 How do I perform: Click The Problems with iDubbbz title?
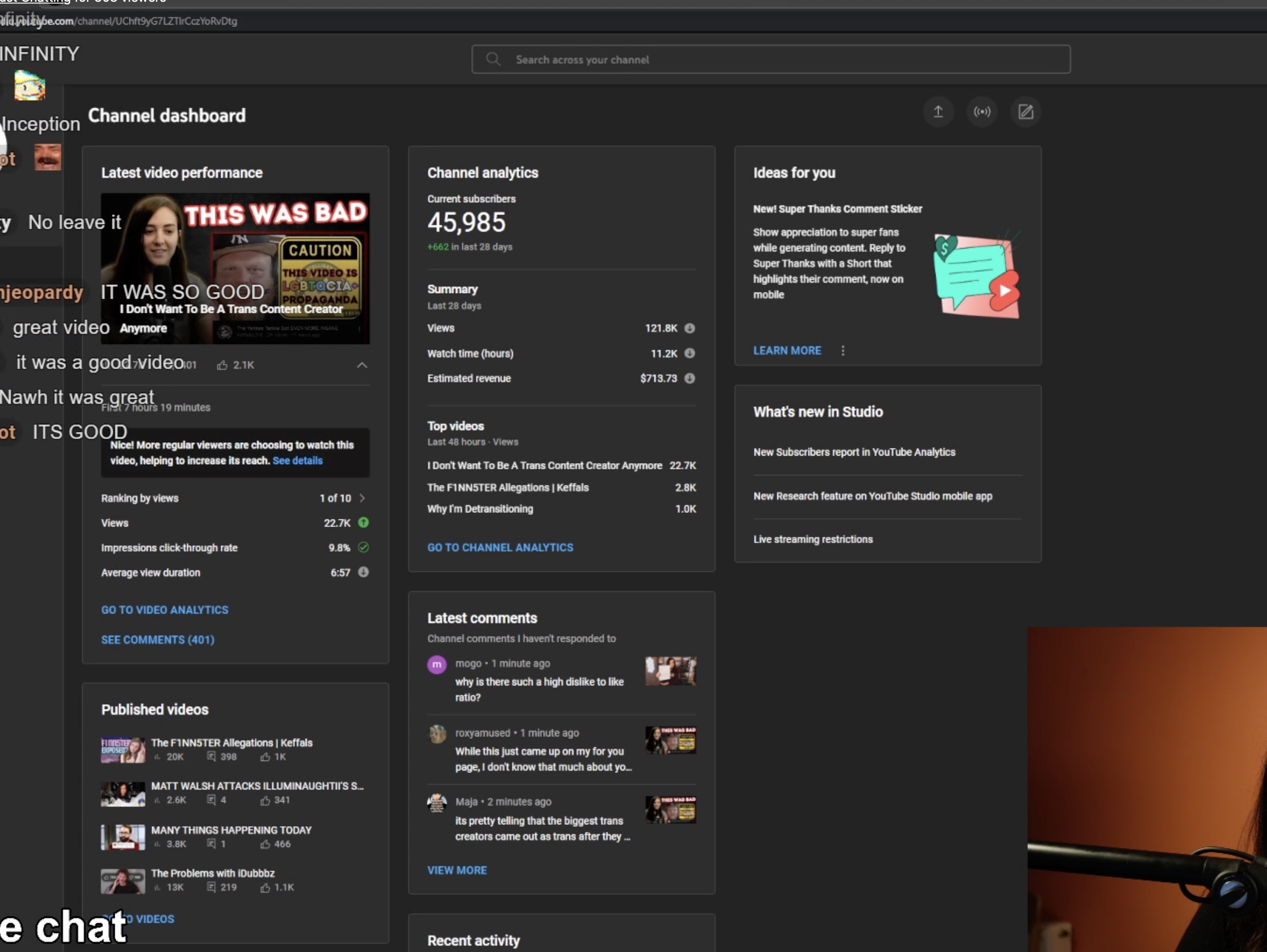(x=212, y=873)
